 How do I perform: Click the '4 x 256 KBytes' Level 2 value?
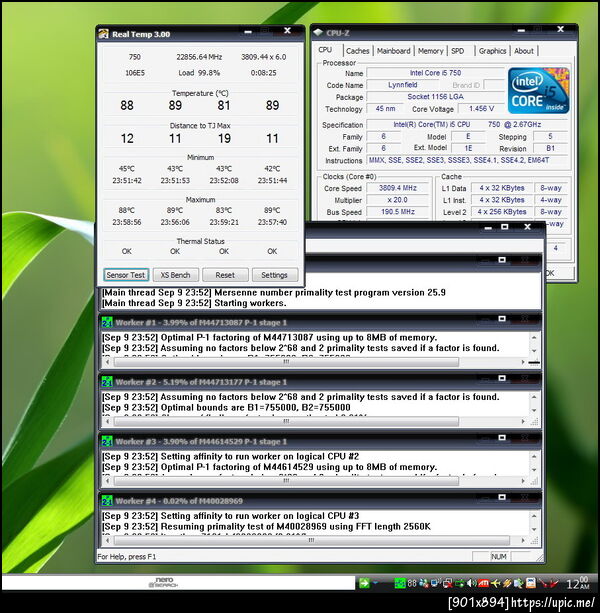502,212
